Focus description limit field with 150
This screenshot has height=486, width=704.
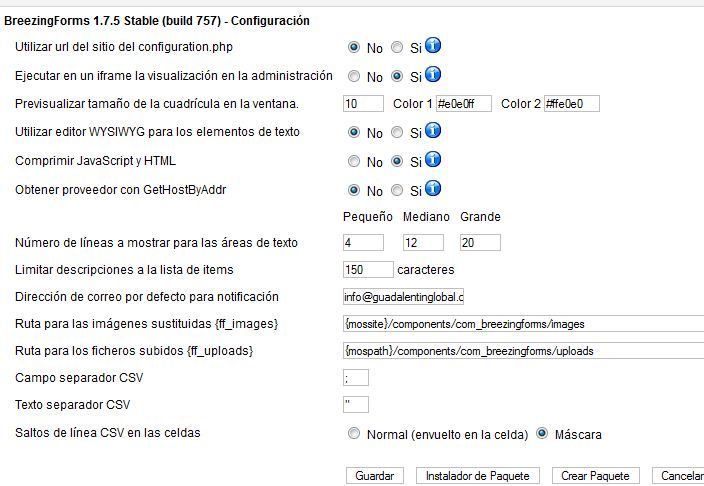[x=368, y=270]
